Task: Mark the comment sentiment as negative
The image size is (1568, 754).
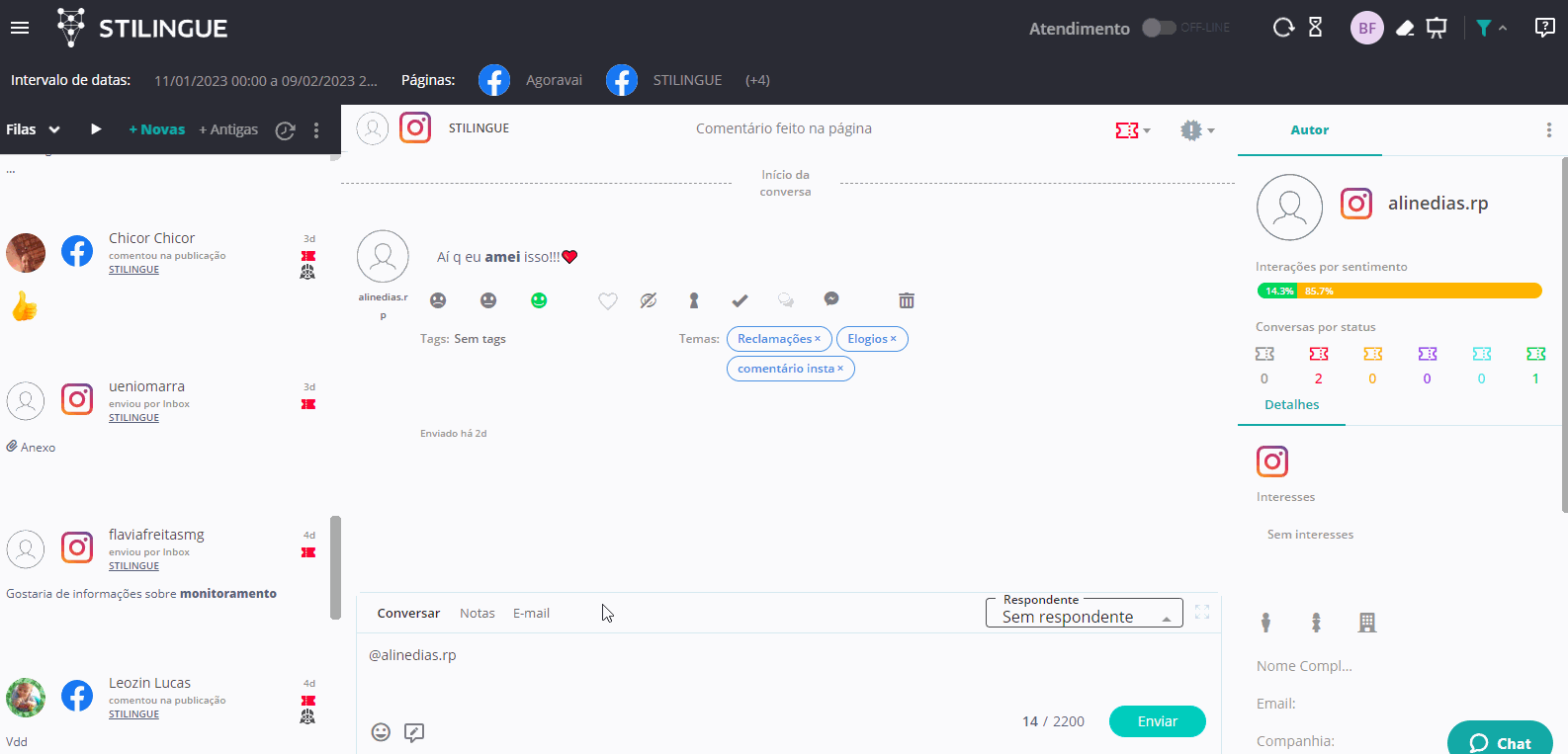Action: click(x=438, y=300)
